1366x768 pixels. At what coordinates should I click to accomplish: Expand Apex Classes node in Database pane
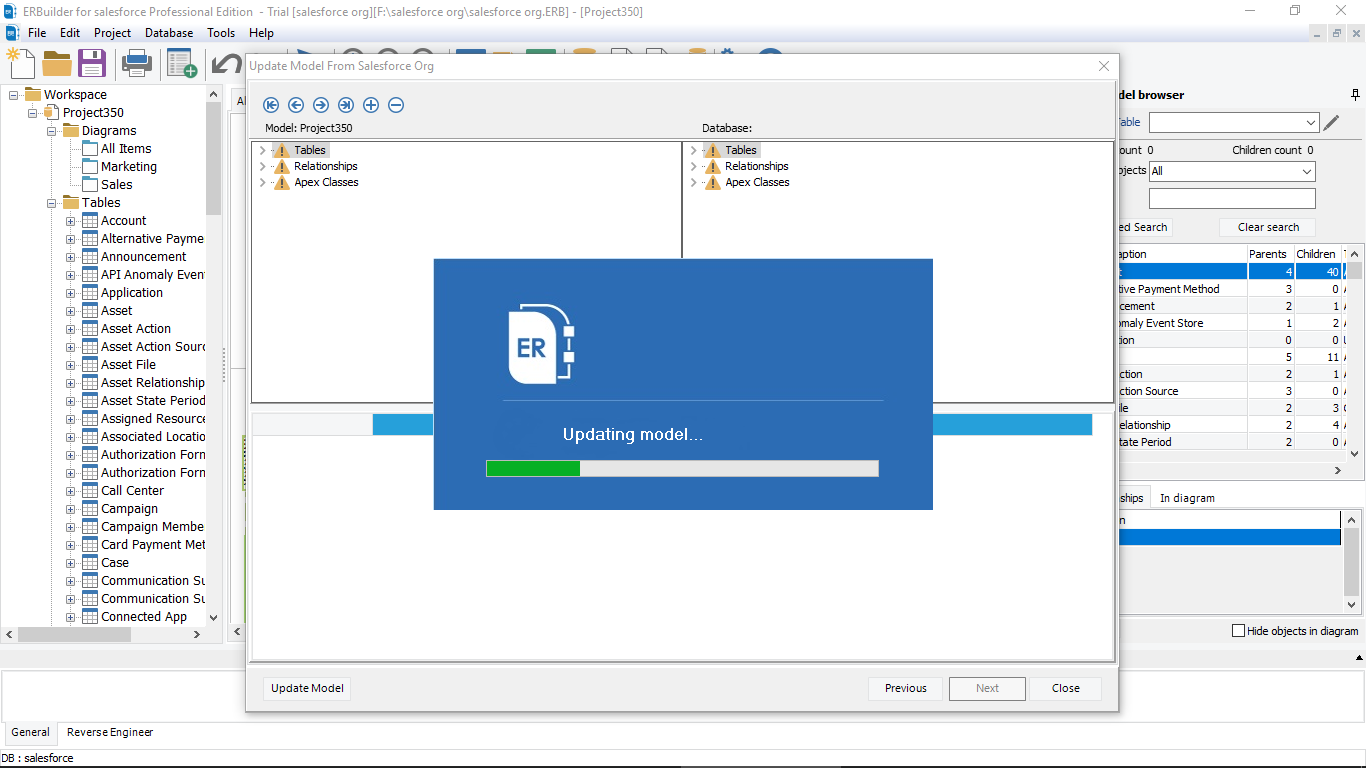(693, 183)
